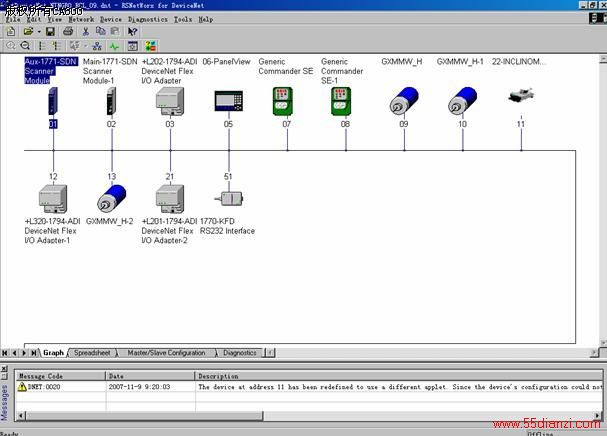Click the Copy toolbar icon
607x436 pixels.
pyautogui.click(x=100, y=31)
